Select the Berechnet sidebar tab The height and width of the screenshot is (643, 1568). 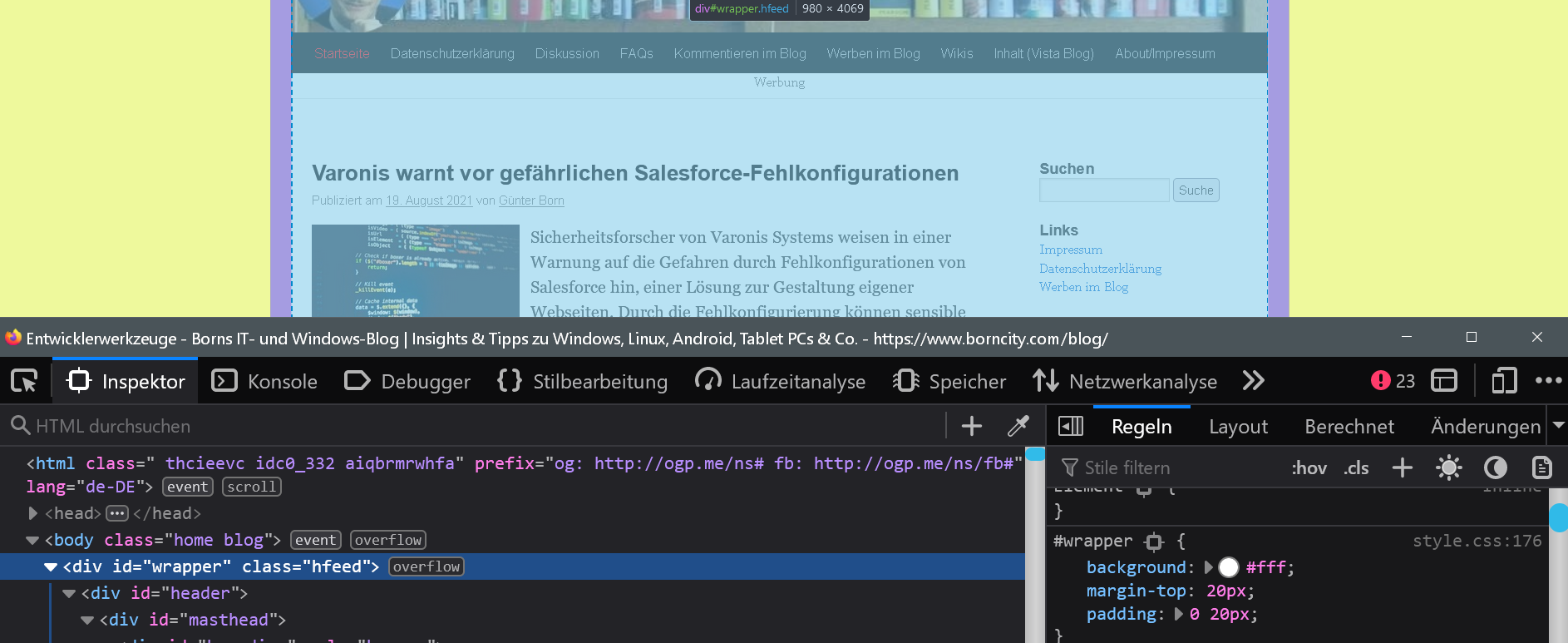(1349, 427)
